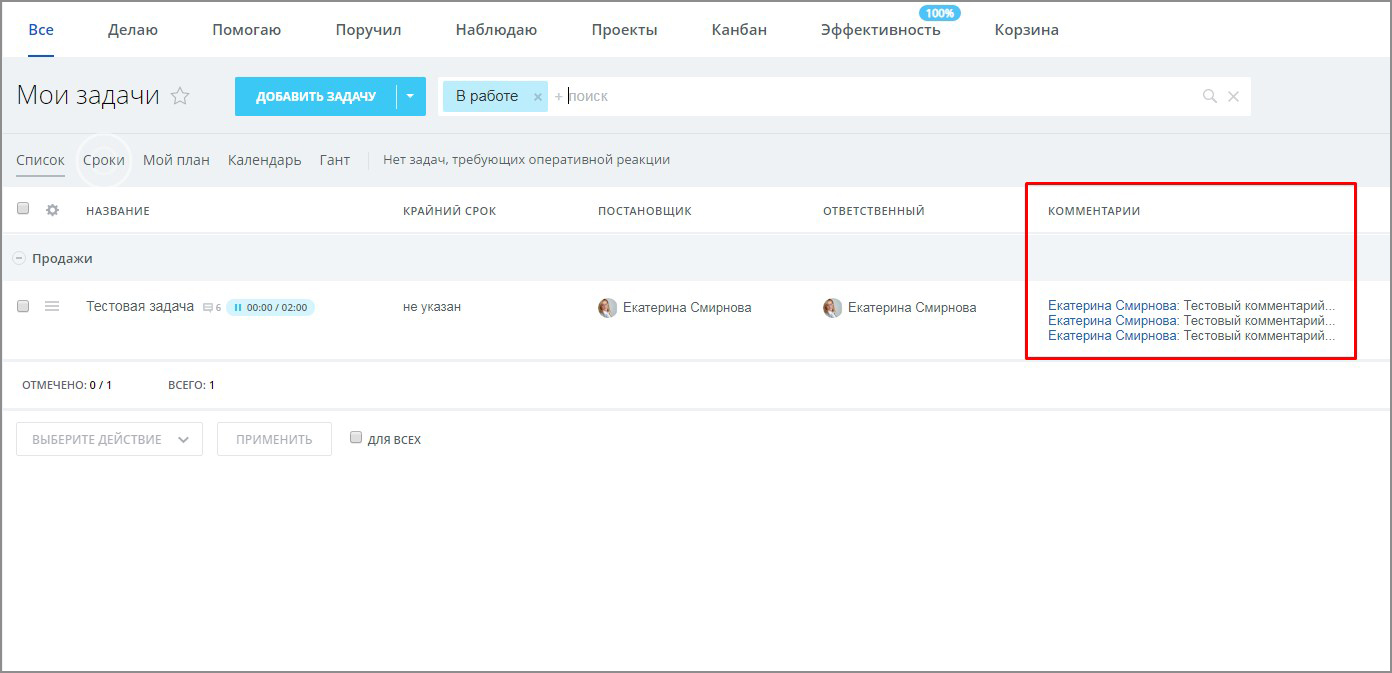Click the search magnifier icon

click(x=1210, y=96)
